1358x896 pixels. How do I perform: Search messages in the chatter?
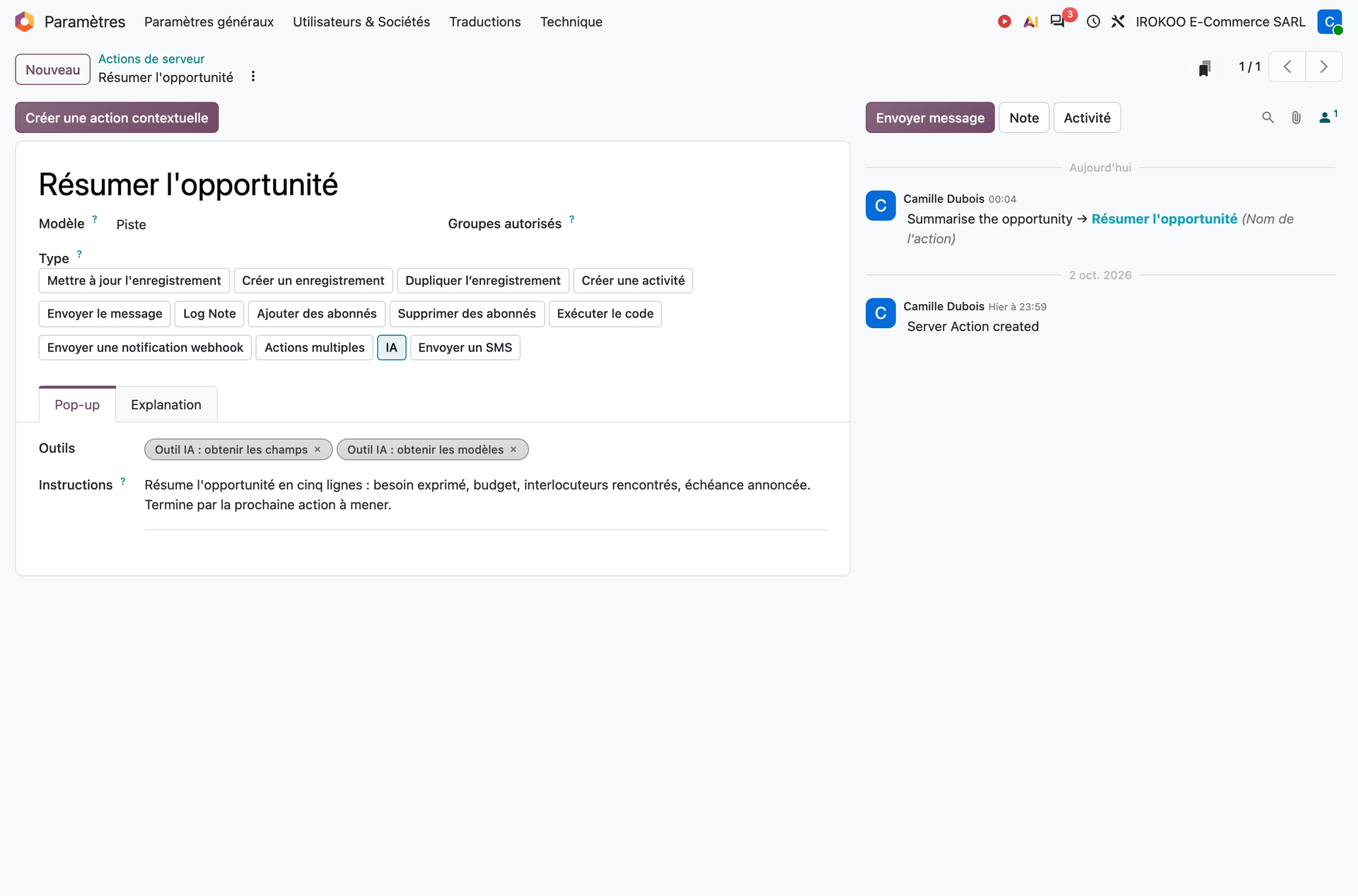(1268, 117)
